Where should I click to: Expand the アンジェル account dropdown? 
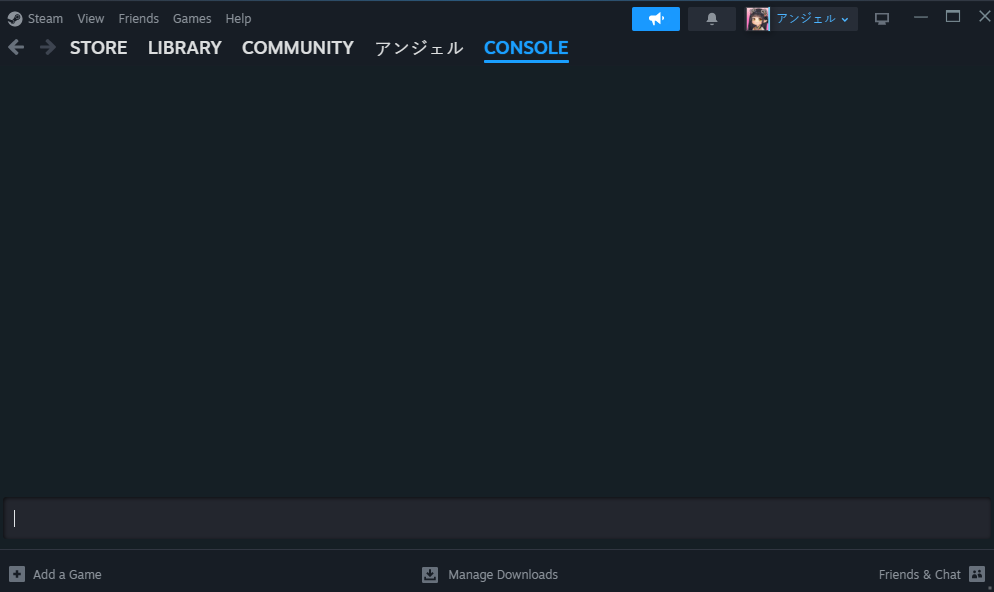812,19
